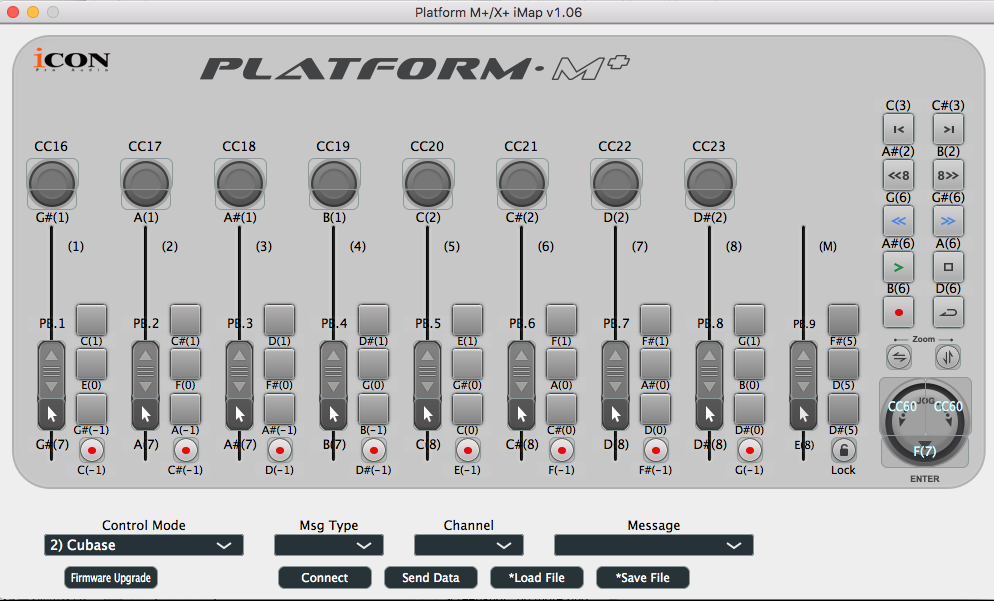Click the C#(3) next-track transport button
The width and height of the screenshot is (994, 601).
click(x=948, y=129)
